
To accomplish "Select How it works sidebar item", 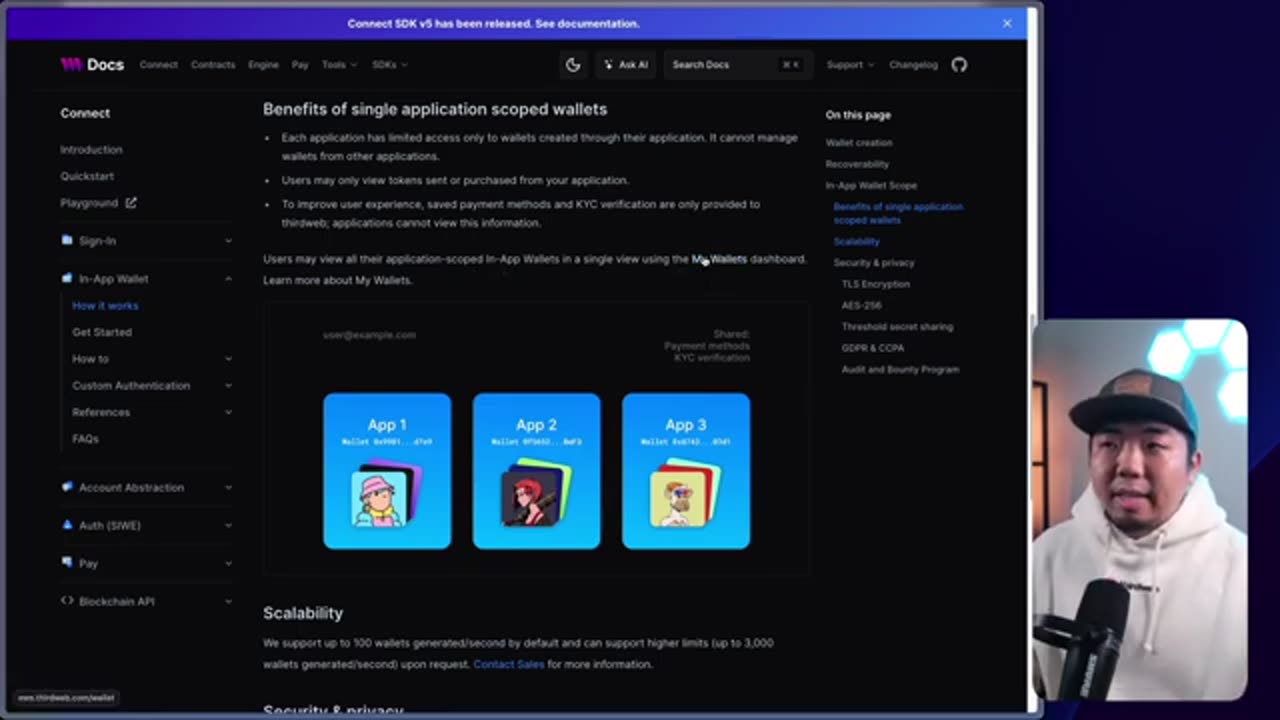I will (105, 305).
